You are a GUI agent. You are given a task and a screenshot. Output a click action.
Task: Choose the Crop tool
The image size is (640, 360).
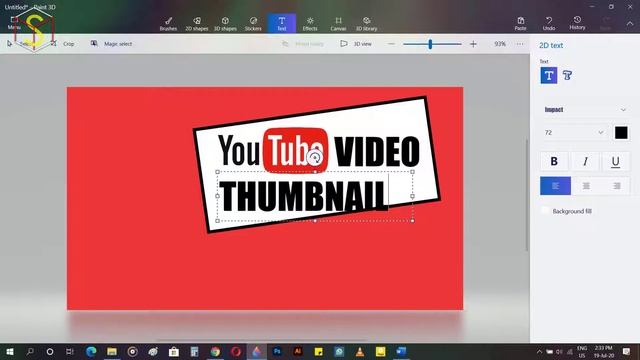62,44
